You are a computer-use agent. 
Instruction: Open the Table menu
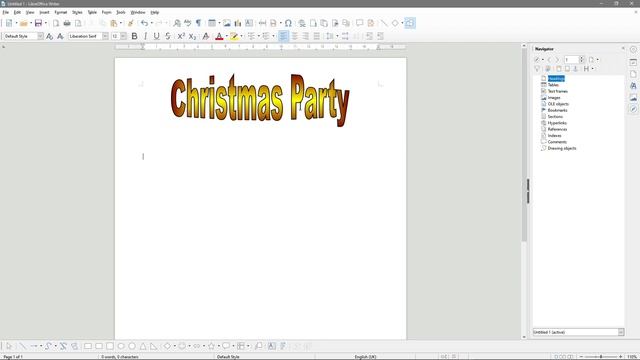92,13
